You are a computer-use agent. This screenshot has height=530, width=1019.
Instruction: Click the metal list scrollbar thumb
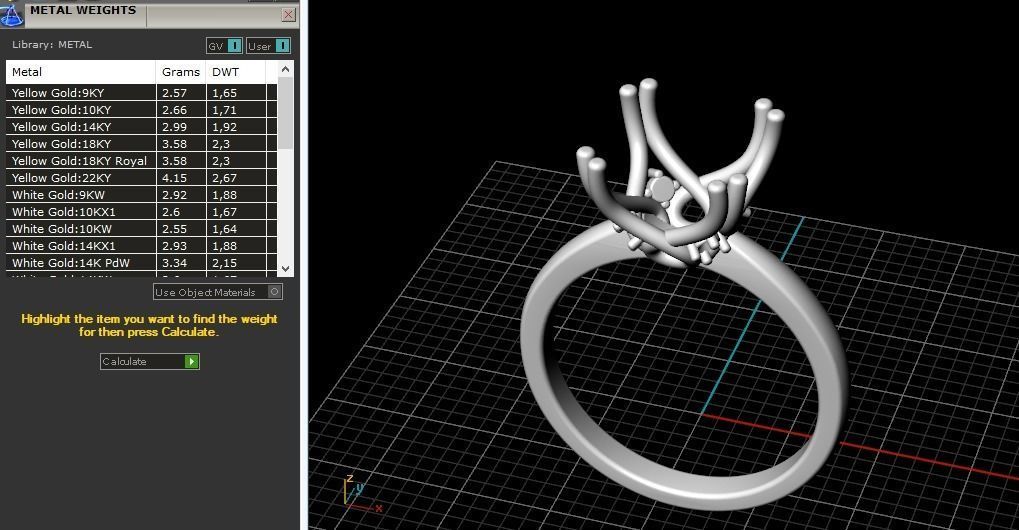click(x=285, y=114)
